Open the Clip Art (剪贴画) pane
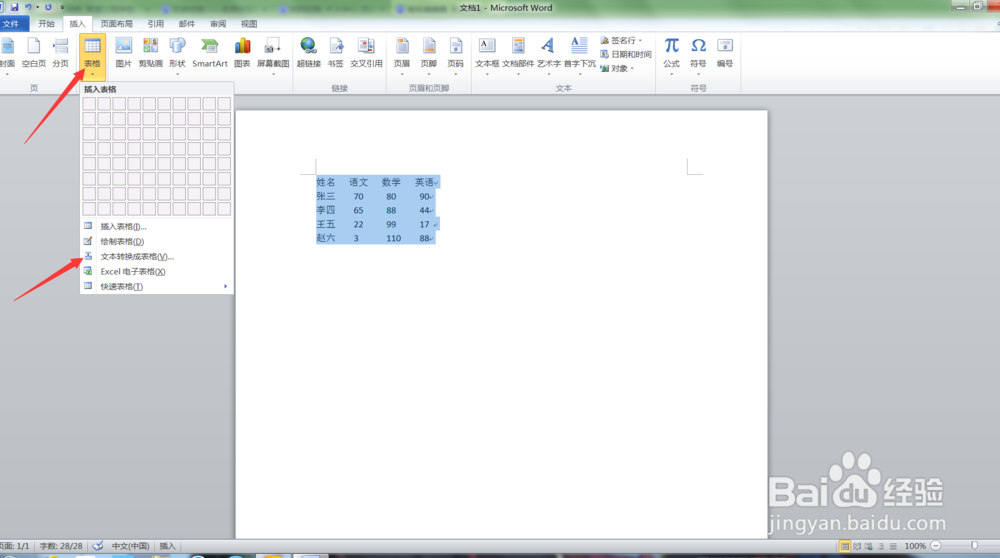This screenshot has width=1000, height=558. coord(151,53)
